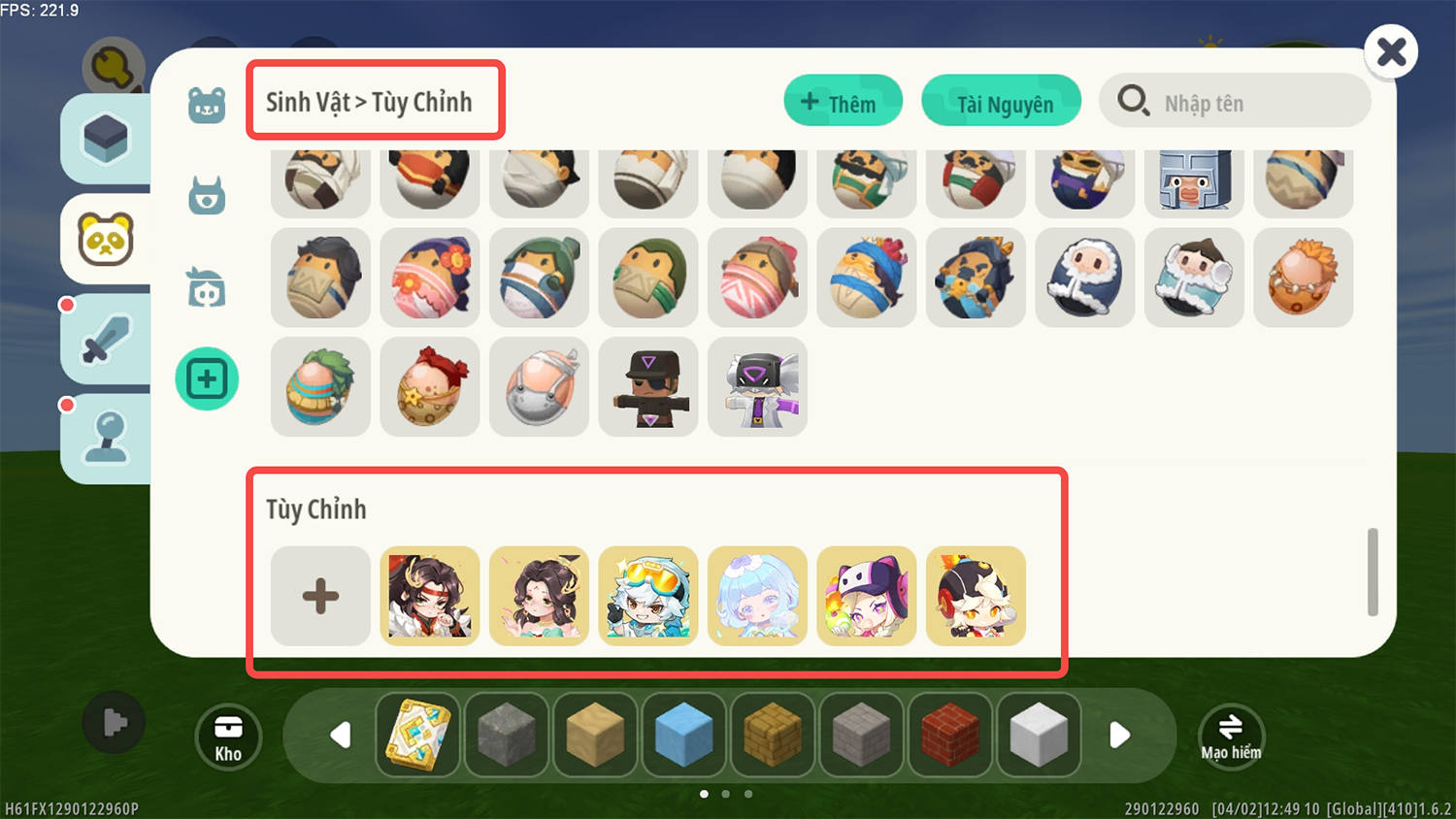
Task: Open the blocks category cube tab
Action: pos(106,139)
